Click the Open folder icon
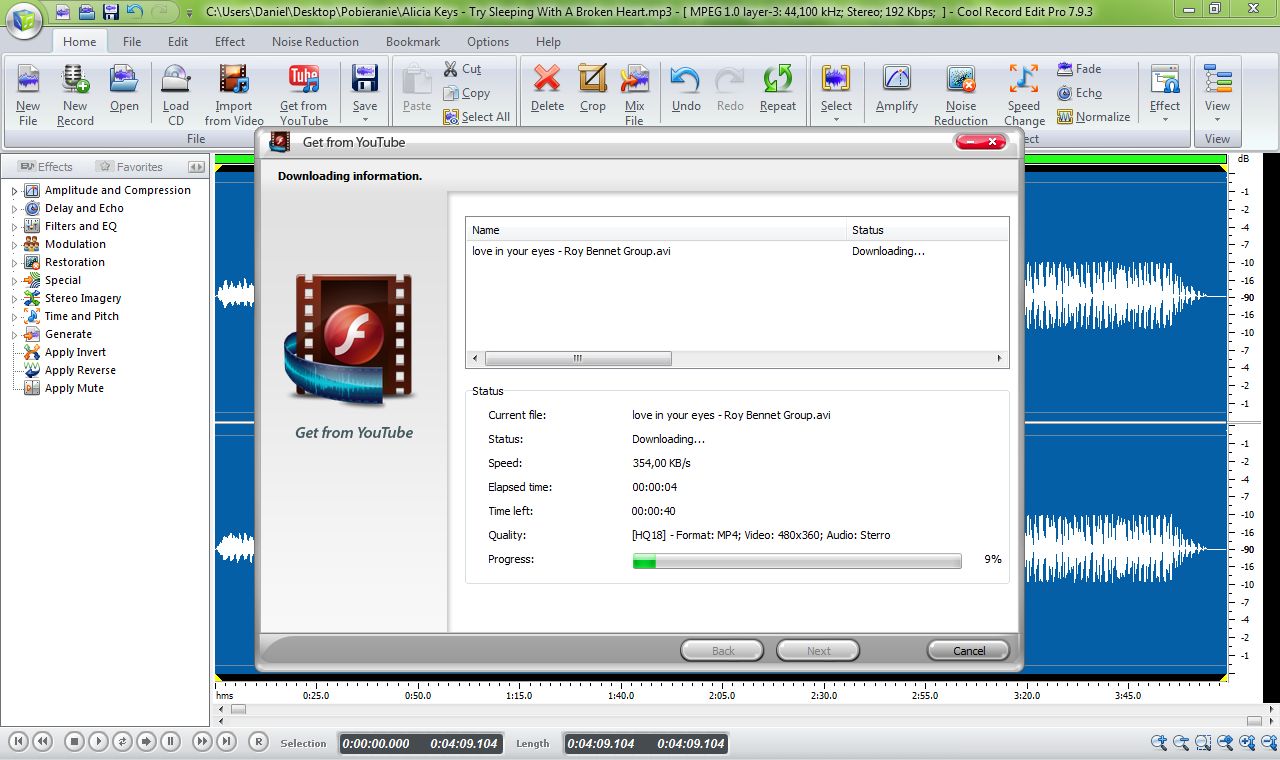 click(124, 79)
